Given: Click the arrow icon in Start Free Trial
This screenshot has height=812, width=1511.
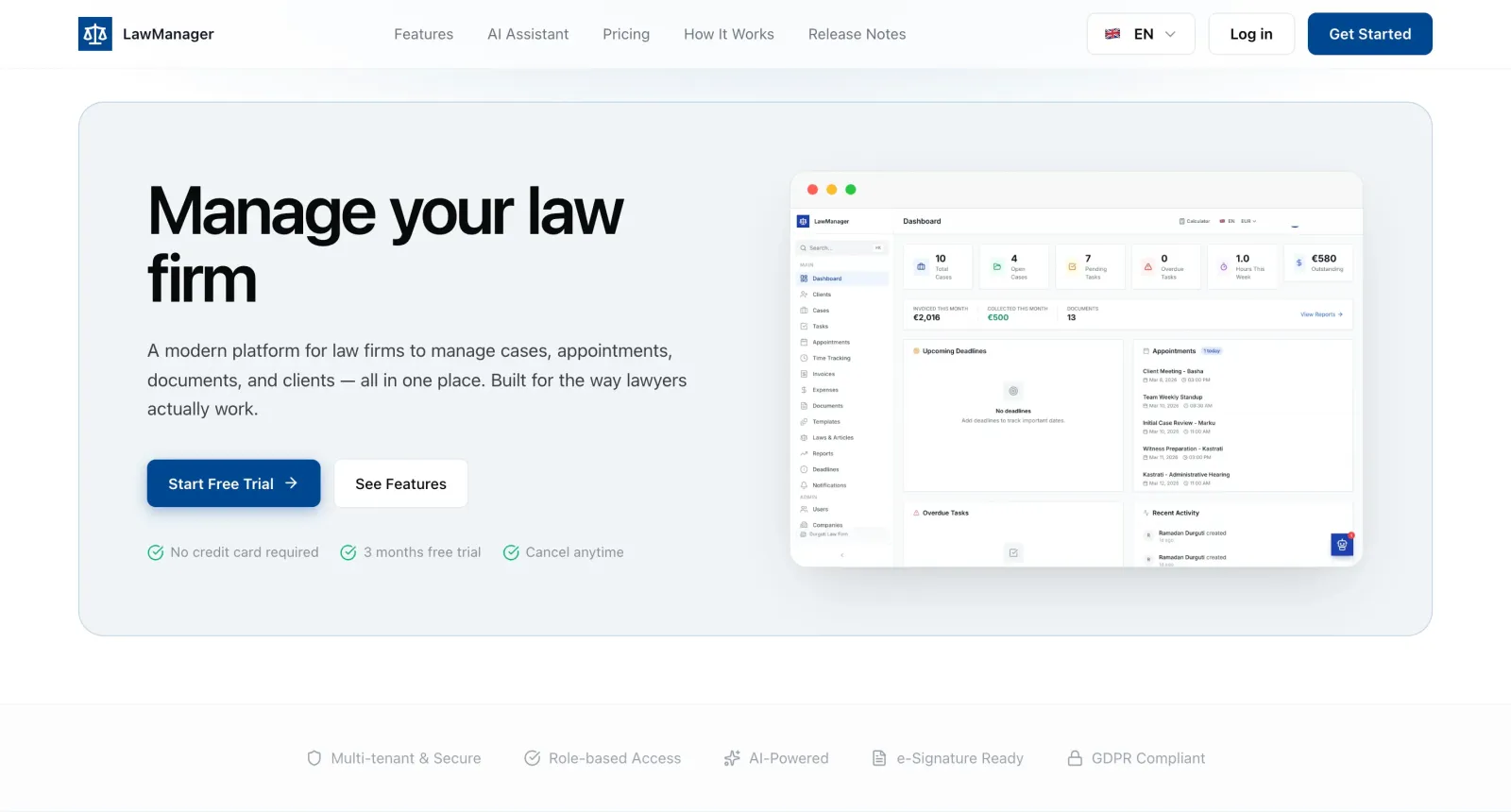Looking at the screenshot, I should tap(292, 482).
